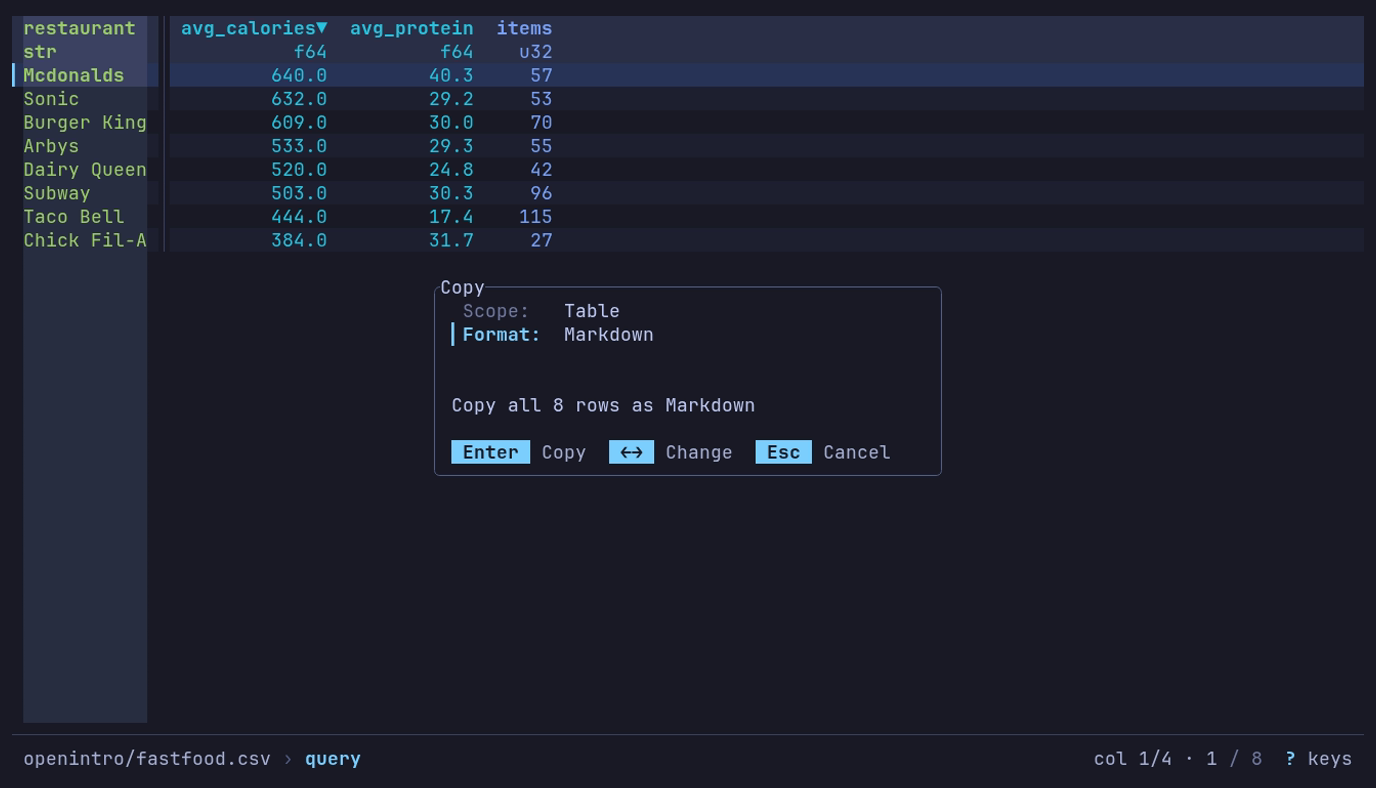Click the 520.0 calories cell
1376x788 pixels.
click(x=299, y=170)
